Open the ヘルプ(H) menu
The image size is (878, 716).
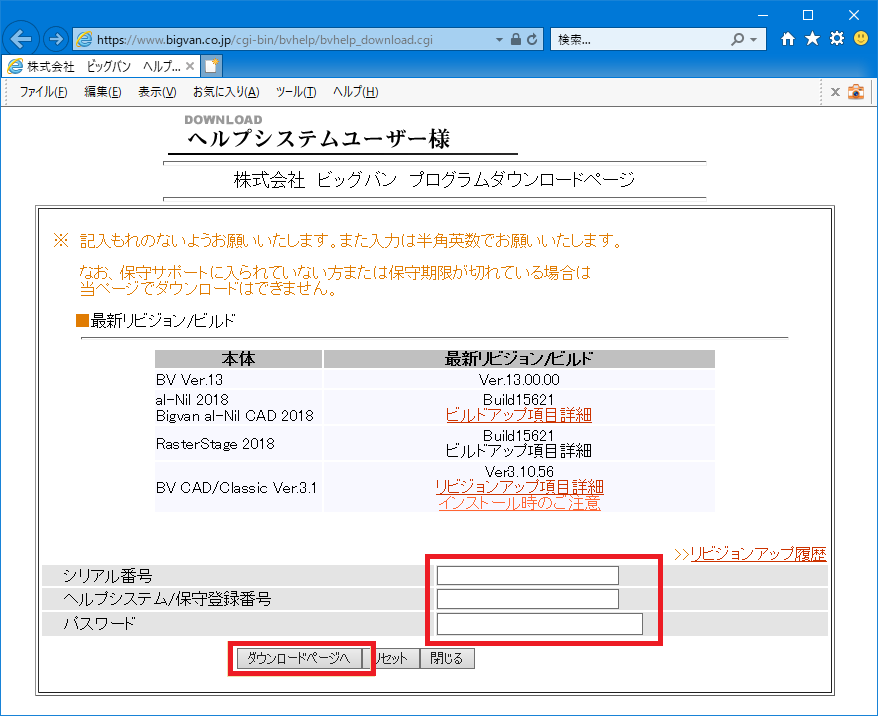pos(356,92)
